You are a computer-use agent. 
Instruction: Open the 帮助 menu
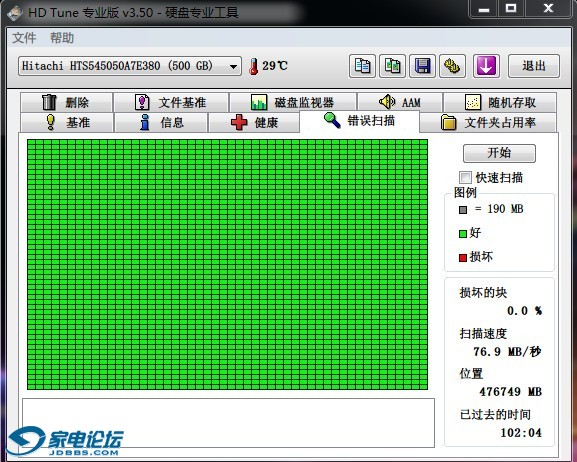[62, 38]
